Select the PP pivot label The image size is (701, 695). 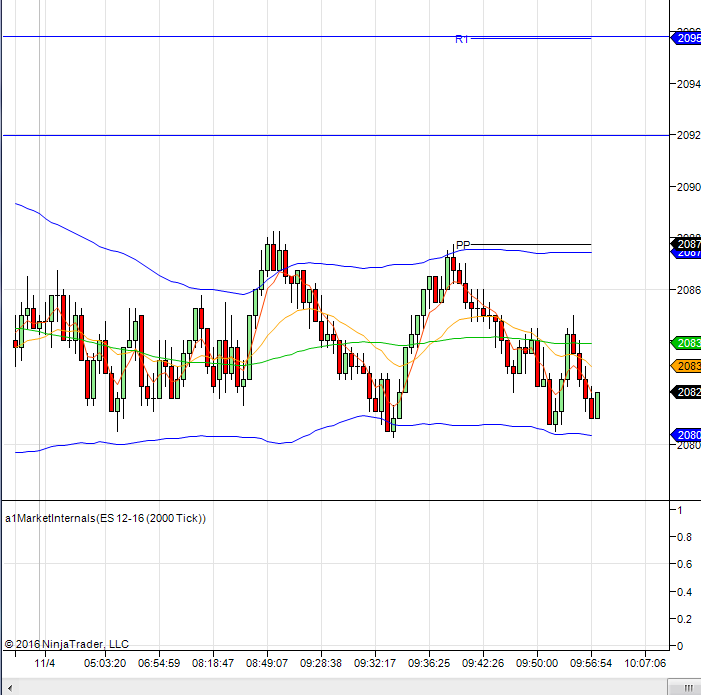463,245
